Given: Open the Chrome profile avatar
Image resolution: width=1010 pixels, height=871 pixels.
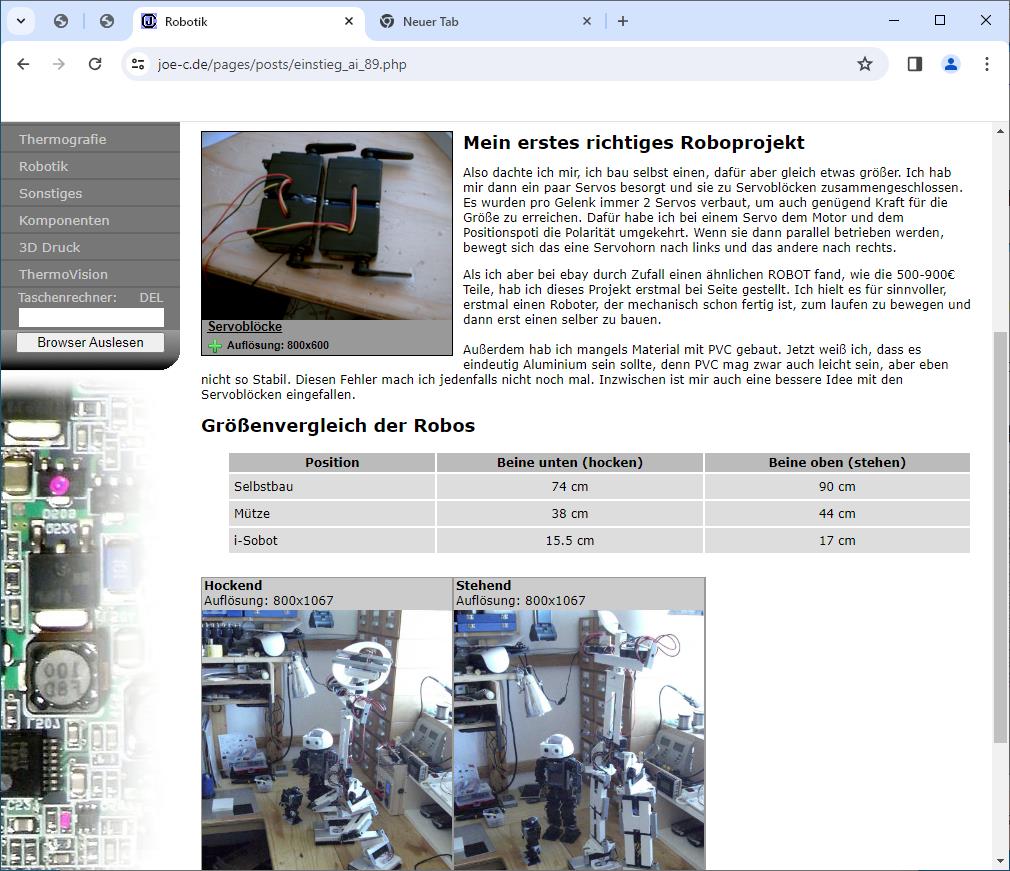Looking at the screenshot, I should coord(950,64).
